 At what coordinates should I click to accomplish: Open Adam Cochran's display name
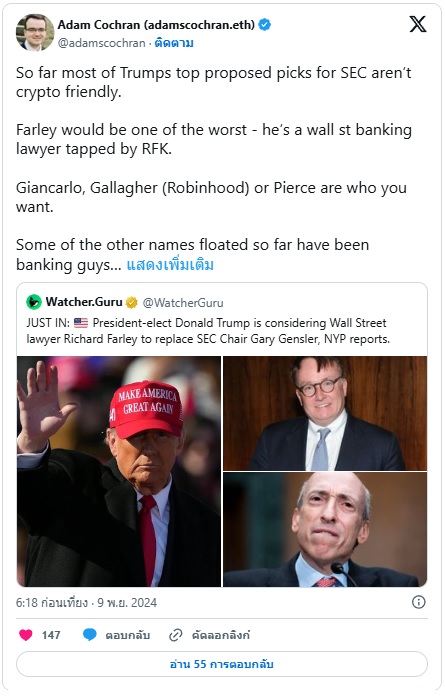156,25
